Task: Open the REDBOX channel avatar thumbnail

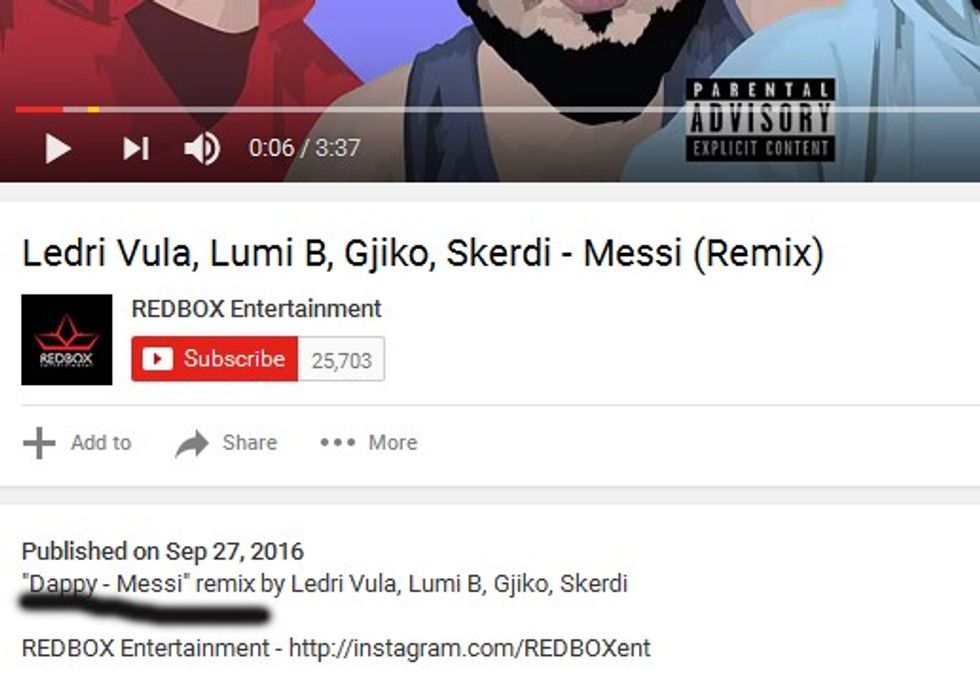Action: click(67, 339)
